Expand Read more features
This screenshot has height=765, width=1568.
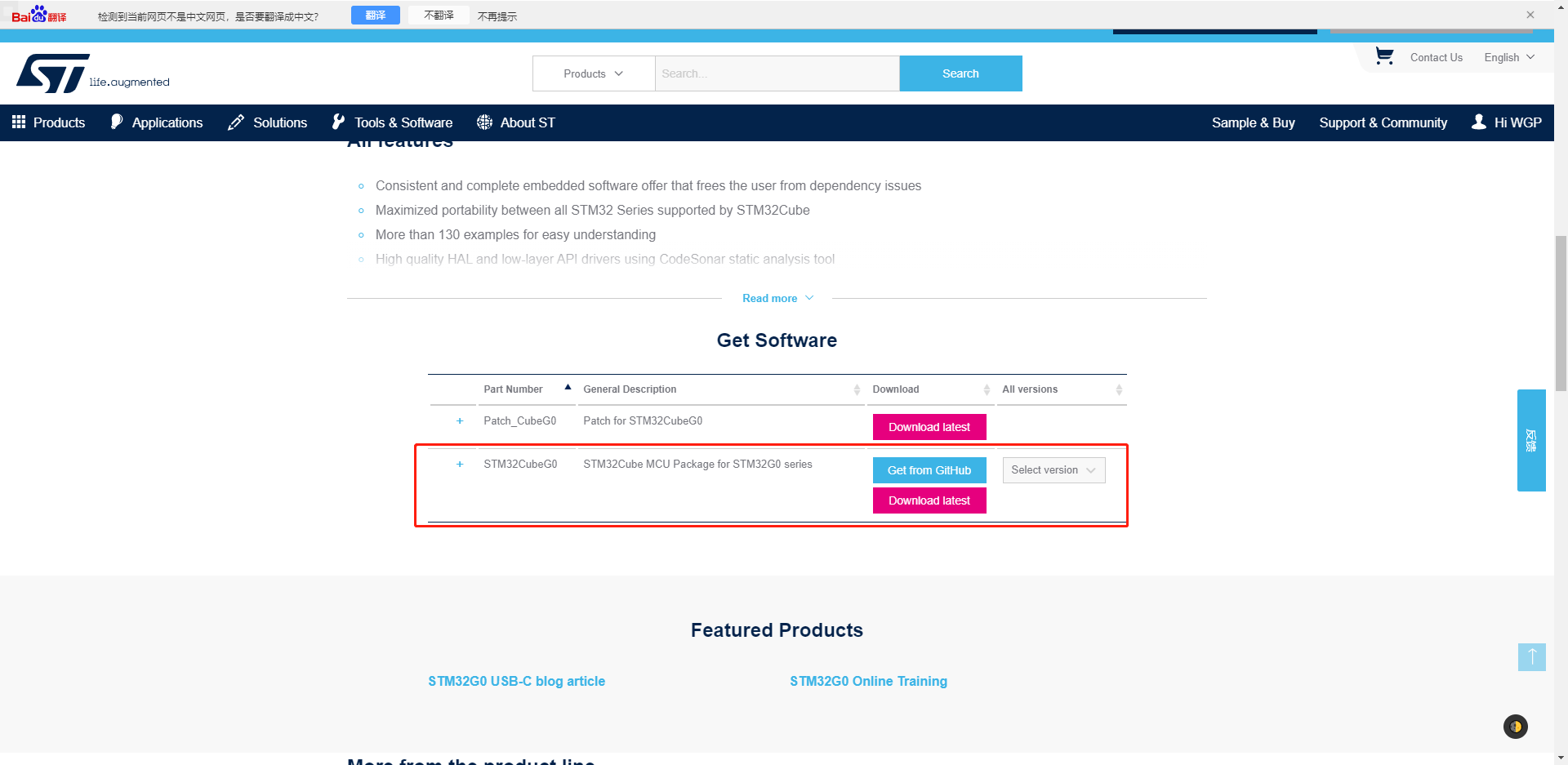point(777,298)
